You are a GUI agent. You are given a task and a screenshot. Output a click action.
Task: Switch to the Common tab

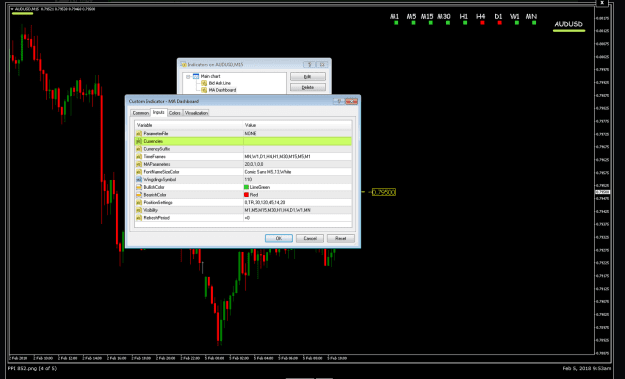140,113
